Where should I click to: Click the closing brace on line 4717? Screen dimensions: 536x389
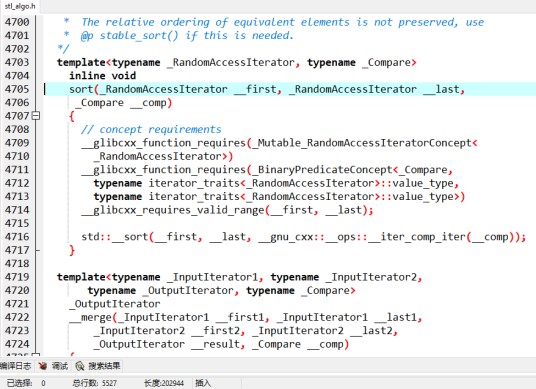coord(72,251)
